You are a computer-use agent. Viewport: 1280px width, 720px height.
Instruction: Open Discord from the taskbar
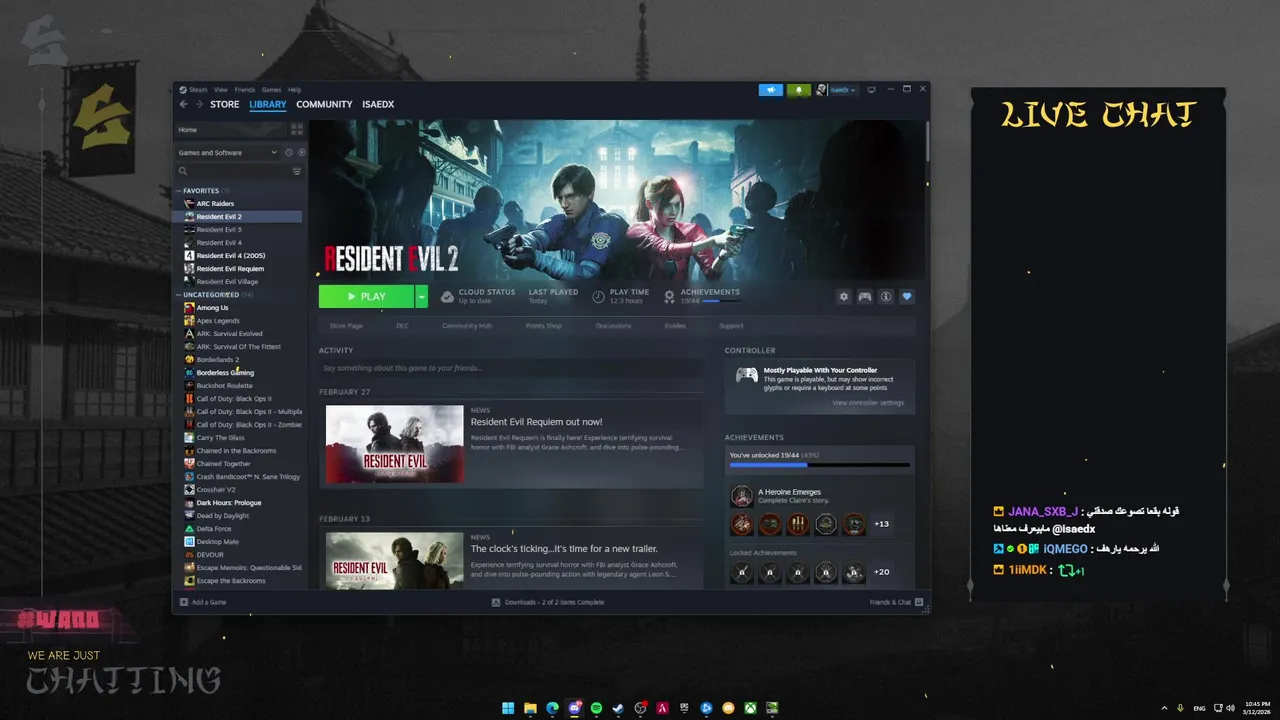tap(574, 708)
